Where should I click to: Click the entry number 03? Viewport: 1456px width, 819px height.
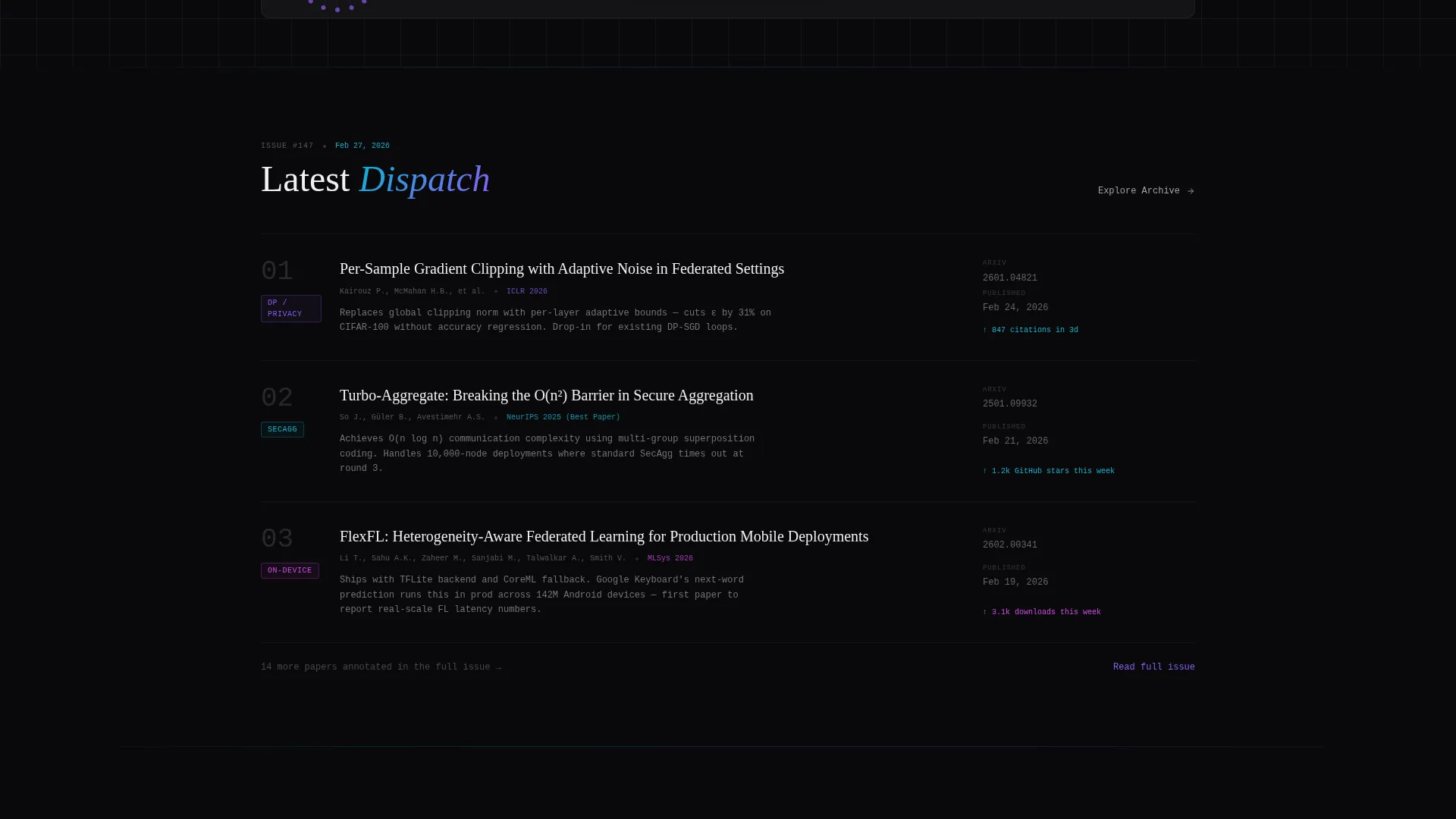[277, 539]
